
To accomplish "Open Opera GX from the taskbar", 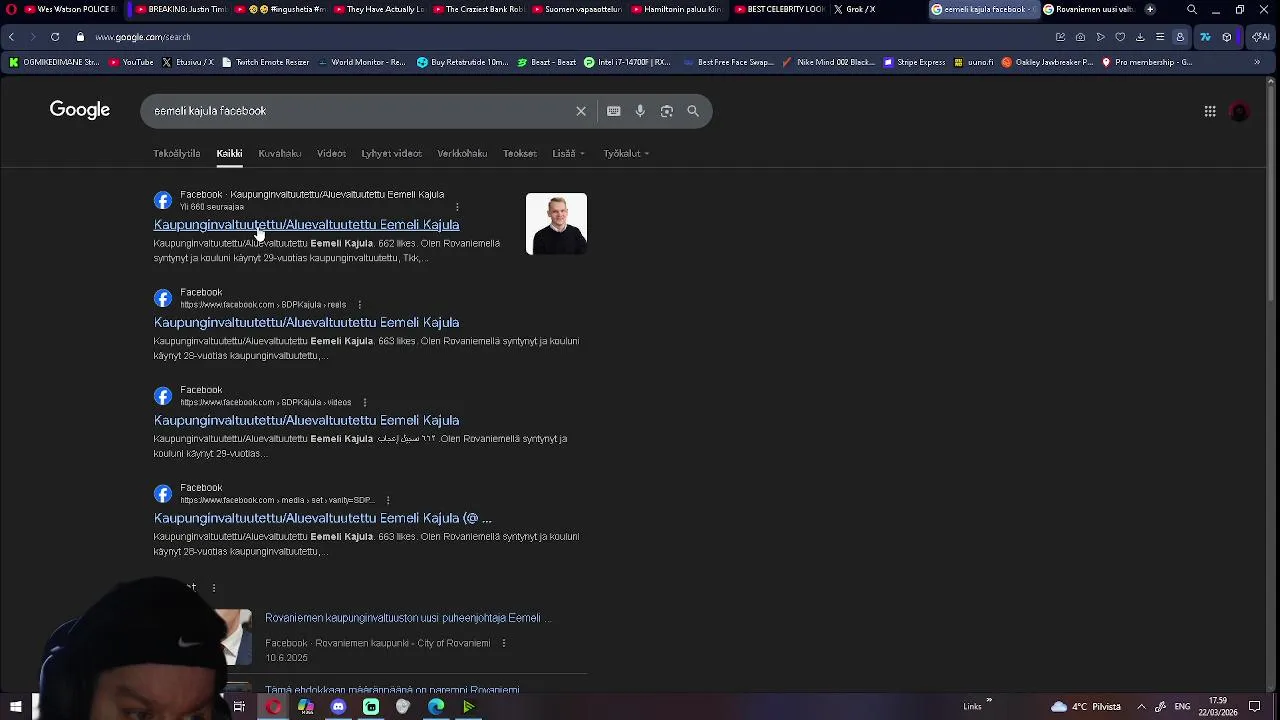I will point(273,707).
